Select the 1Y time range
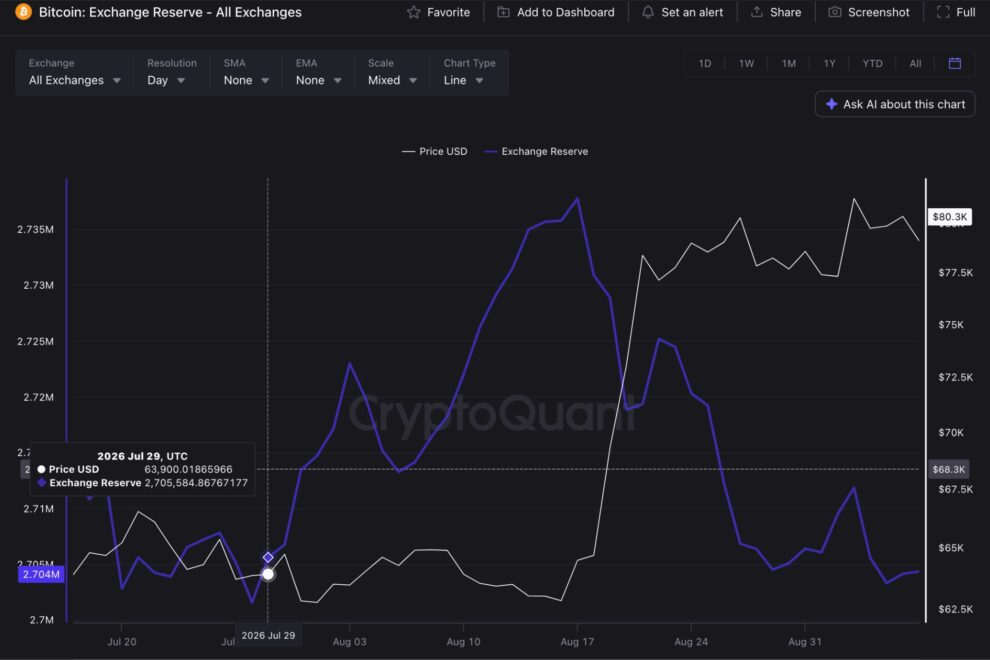This screenshot has width=990, height=660. [830, 63]
